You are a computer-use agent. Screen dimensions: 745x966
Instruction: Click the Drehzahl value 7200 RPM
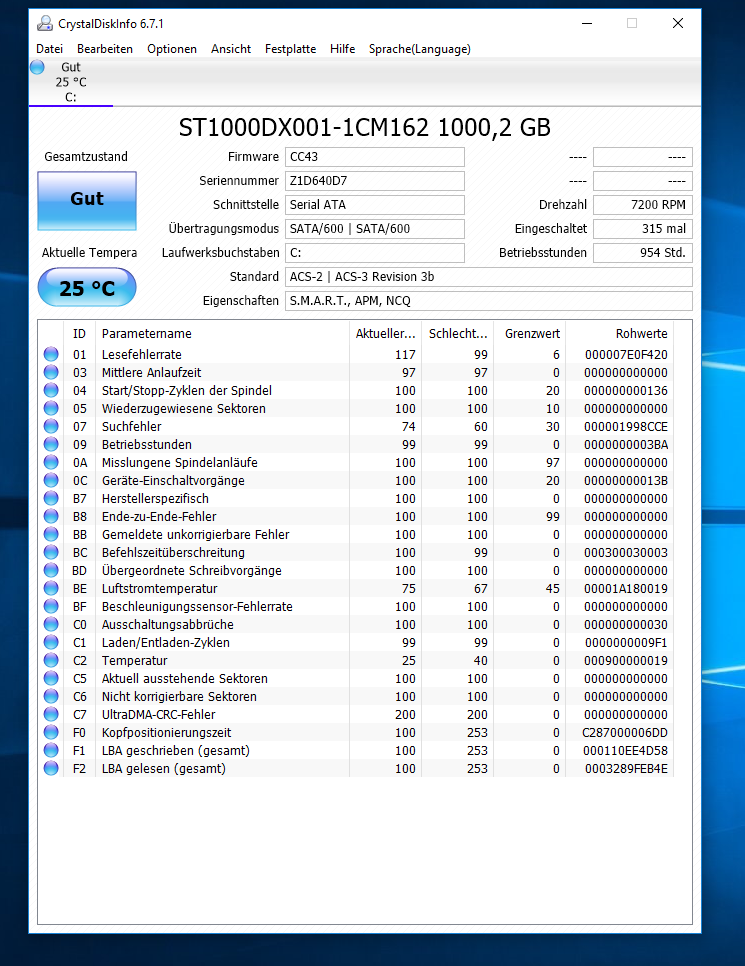(643, 205)
